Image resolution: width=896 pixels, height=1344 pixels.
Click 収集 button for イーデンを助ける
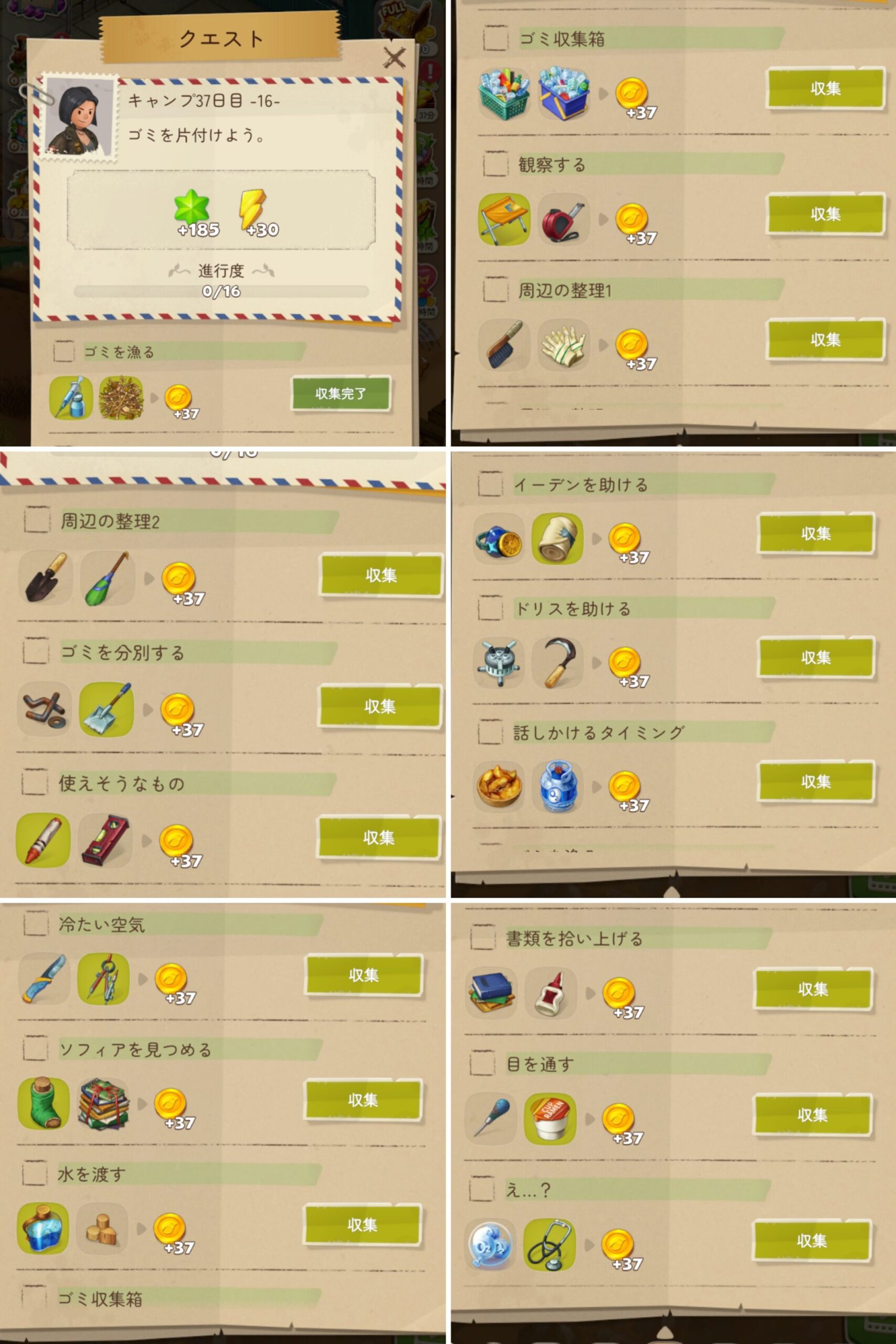coord(816,533)
